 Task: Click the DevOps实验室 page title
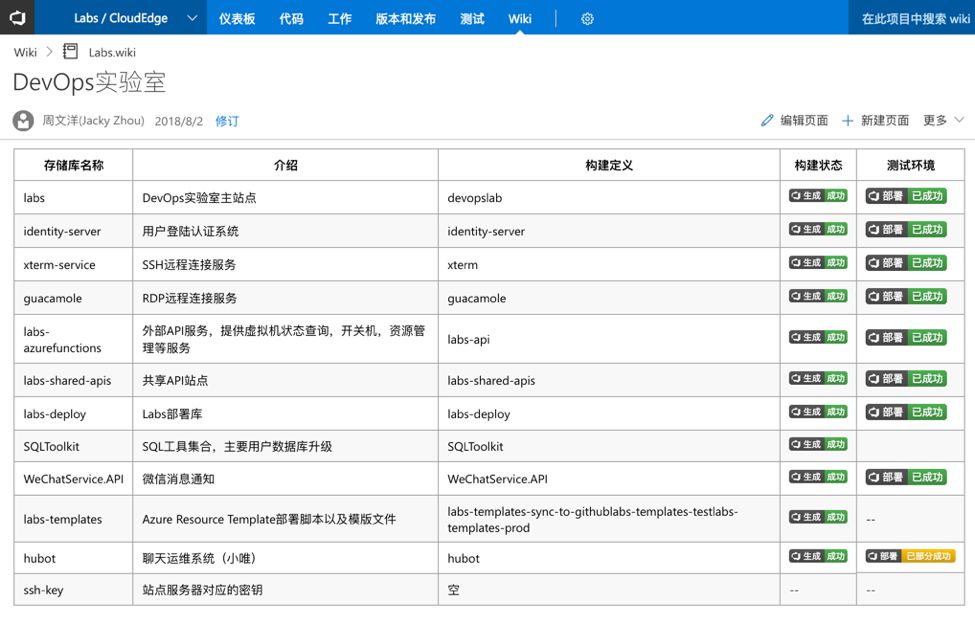click(x=90, y=82)
